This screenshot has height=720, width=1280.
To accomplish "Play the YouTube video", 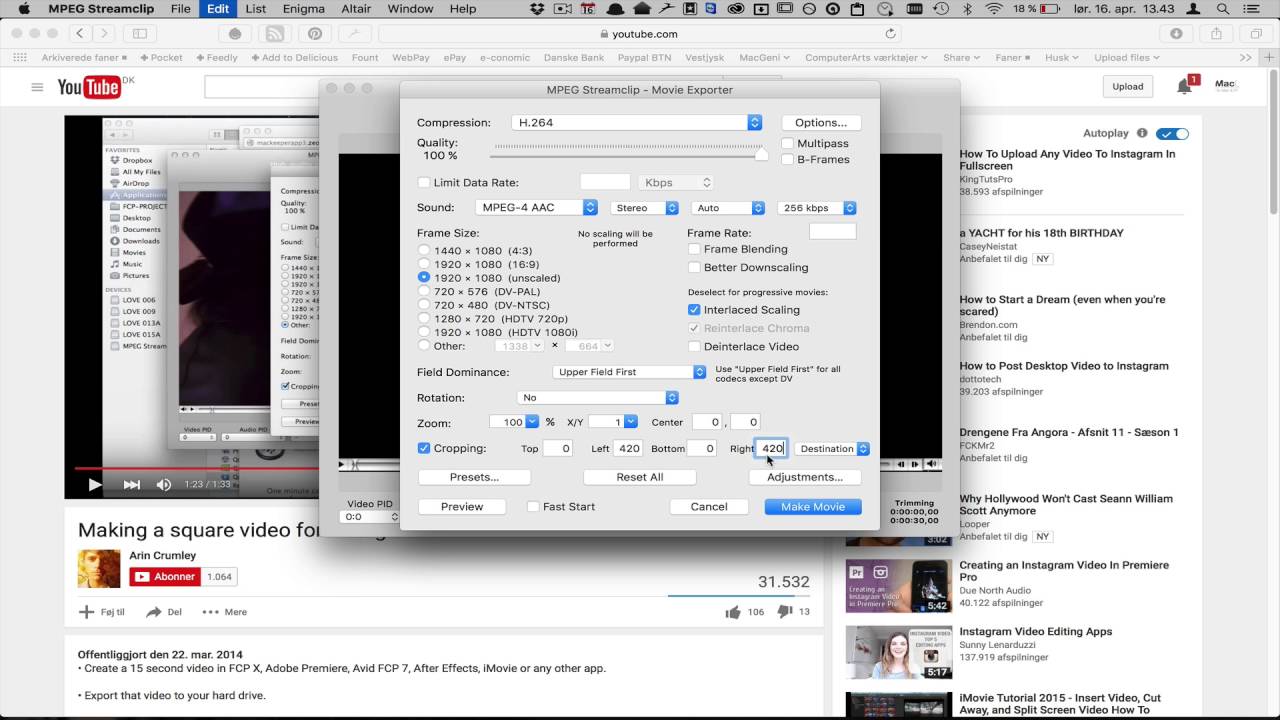I will pyautogui.click(x=94, y=485).
